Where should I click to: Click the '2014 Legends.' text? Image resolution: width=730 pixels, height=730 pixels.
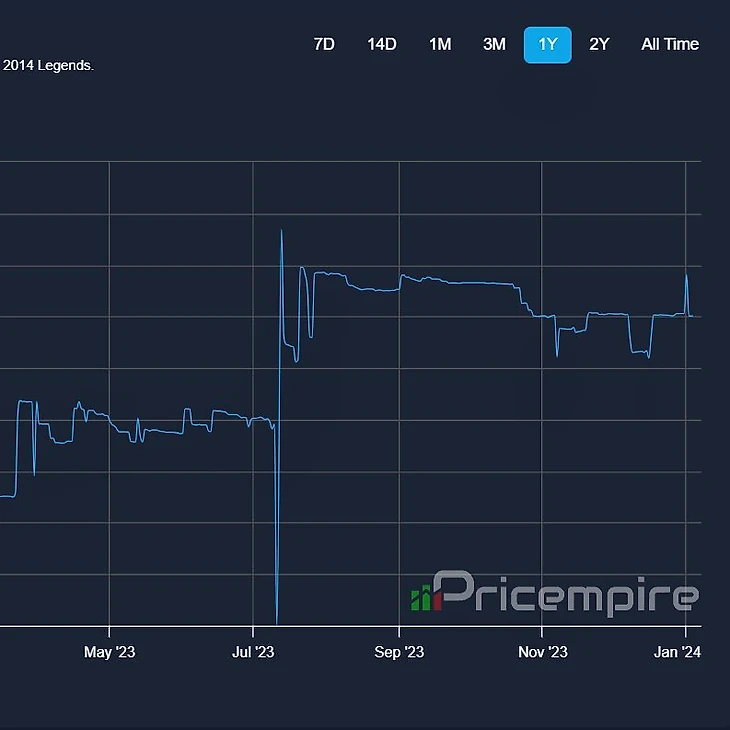coord(48,66)
